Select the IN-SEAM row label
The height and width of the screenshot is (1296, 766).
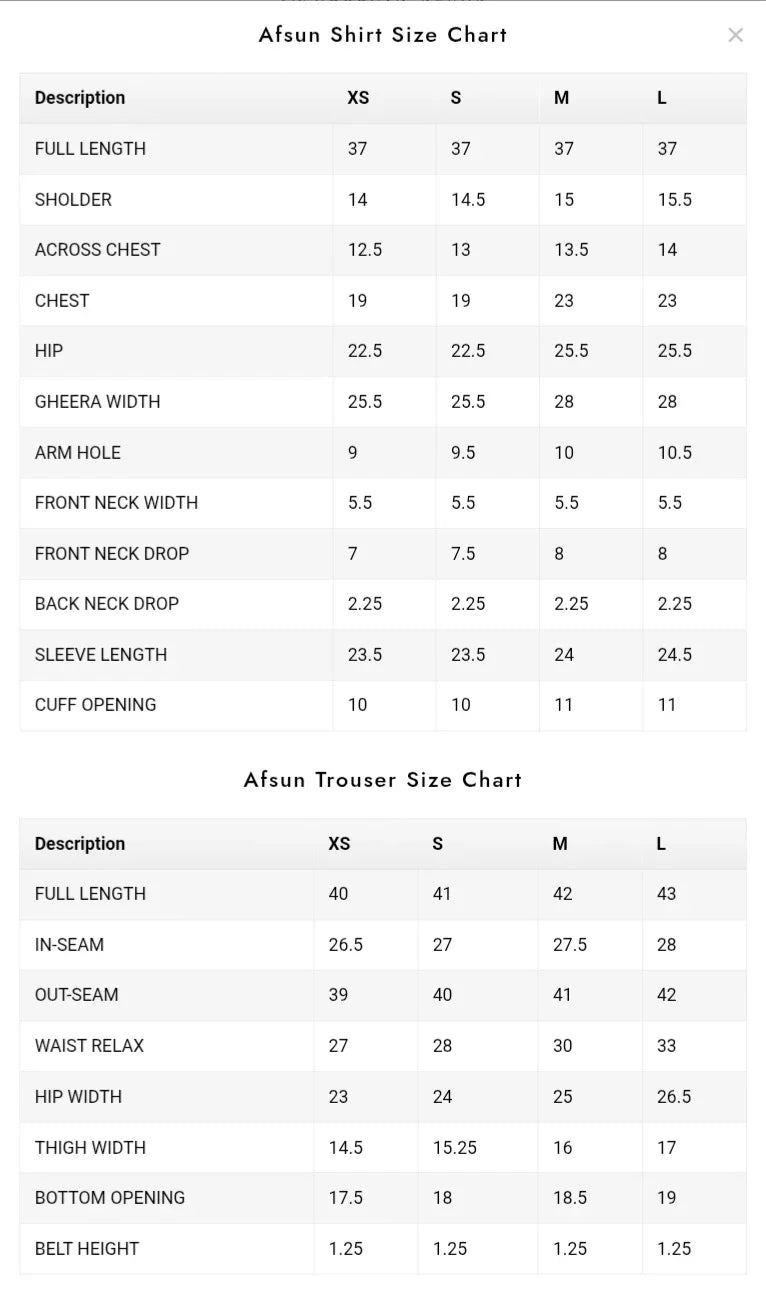[69, 945]
